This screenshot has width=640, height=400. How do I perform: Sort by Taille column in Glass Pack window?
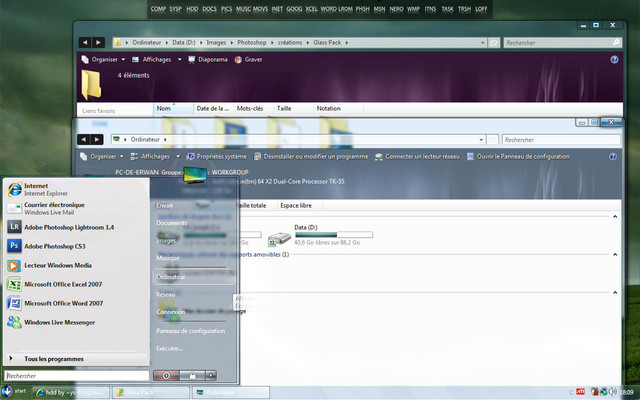coord(293,109)
